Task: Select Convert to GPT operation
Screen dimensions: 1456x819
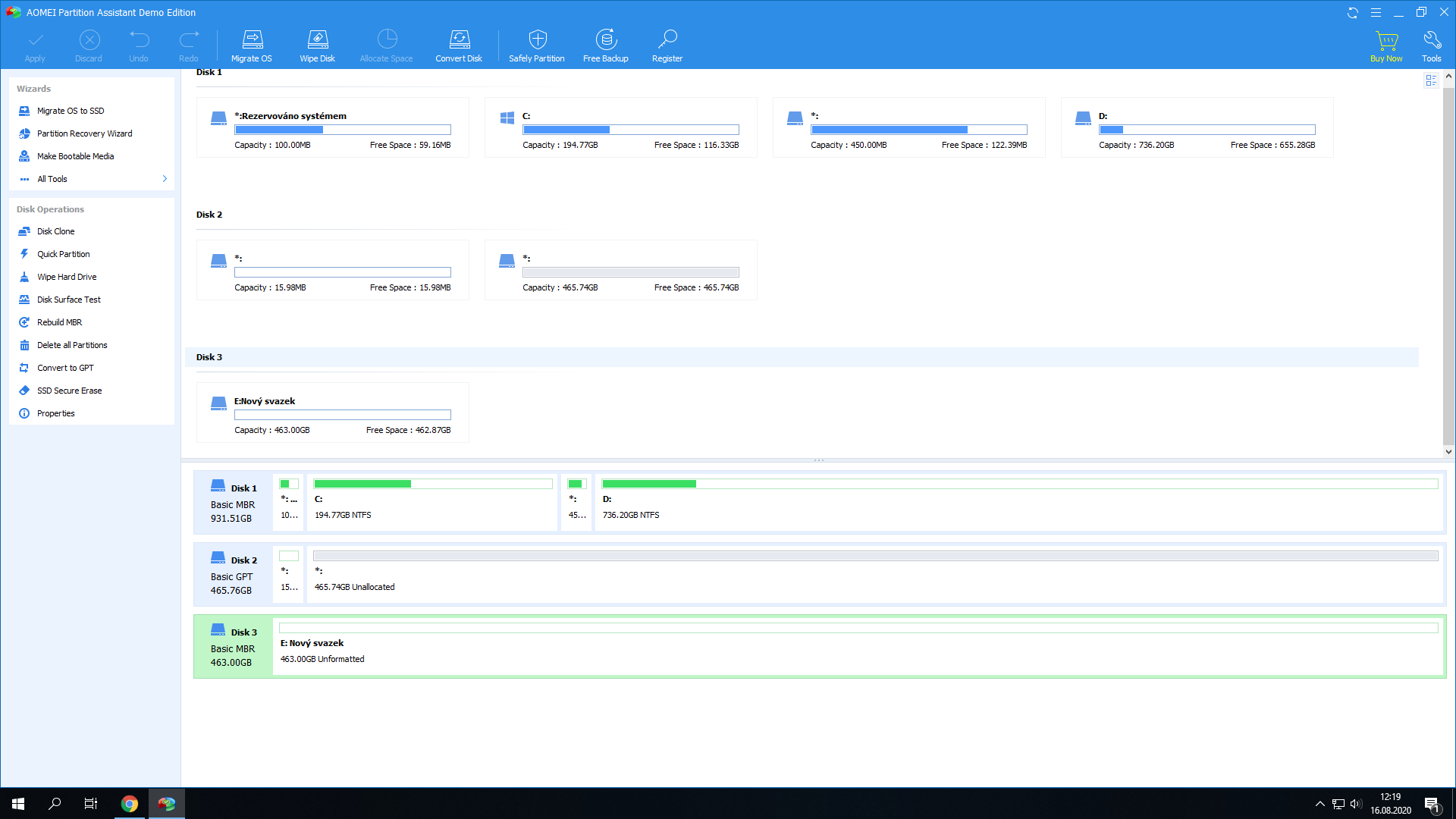Action: click(x=65, y=368)
